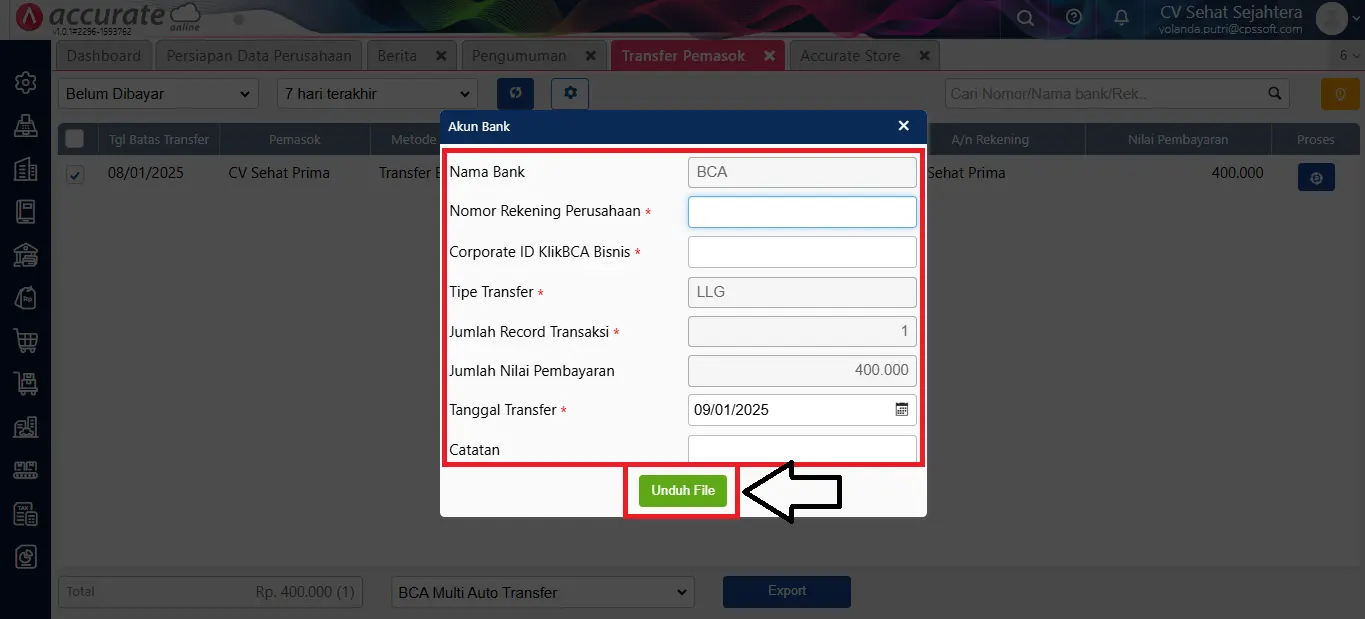Sort by A/n Rekening column header
This screenshot has height=619, width=1365.
coord(990,139)
